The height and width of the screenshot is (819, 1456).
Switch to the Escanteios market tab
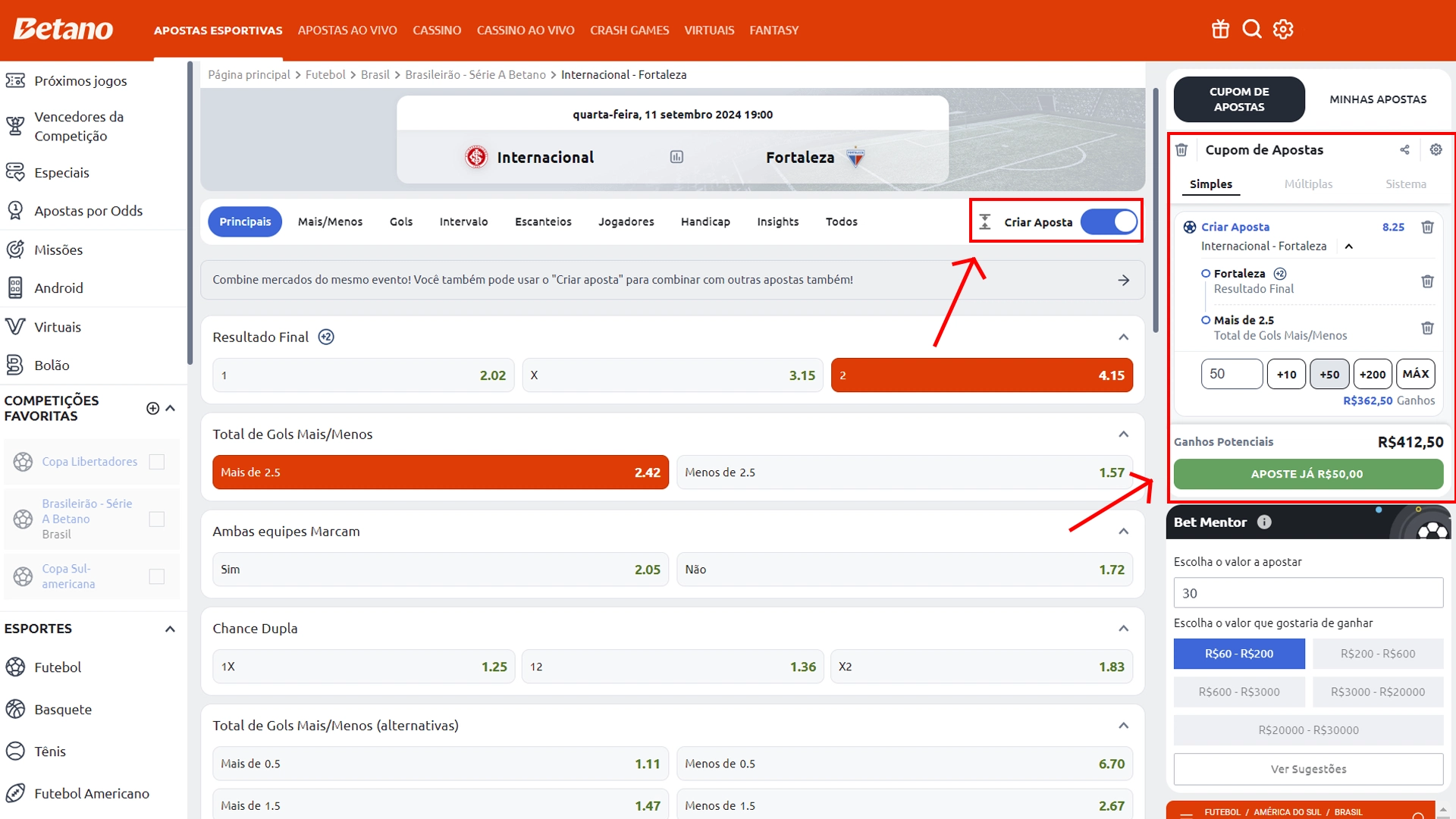click(x=543, y=221)
